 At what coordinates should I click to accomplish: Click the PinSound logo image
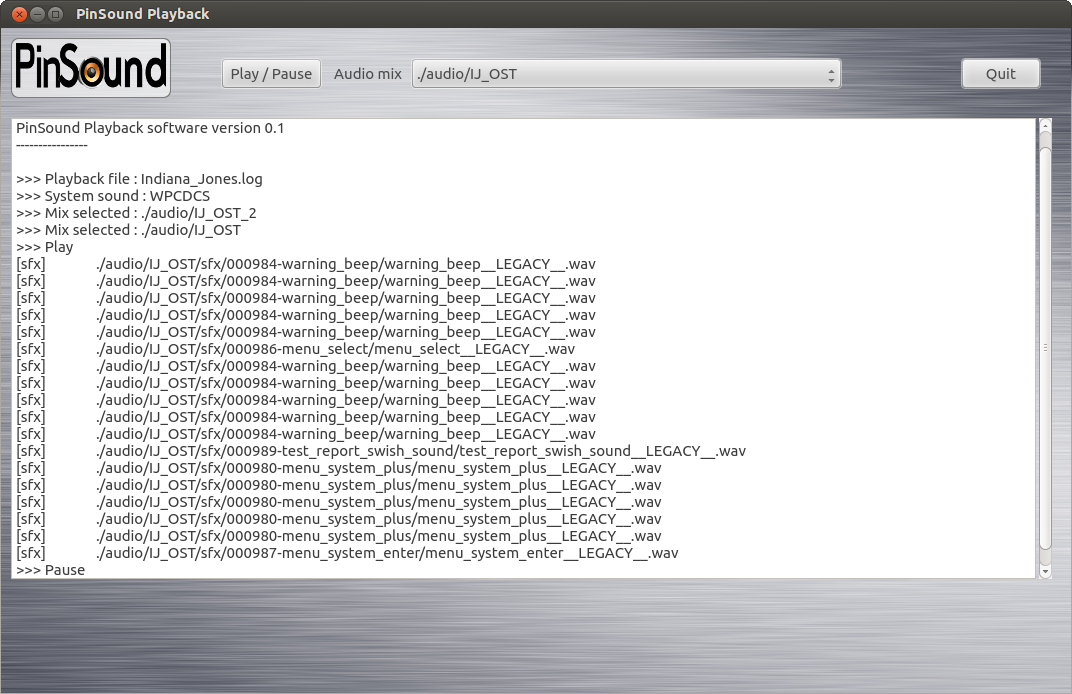tap(91, 68)
